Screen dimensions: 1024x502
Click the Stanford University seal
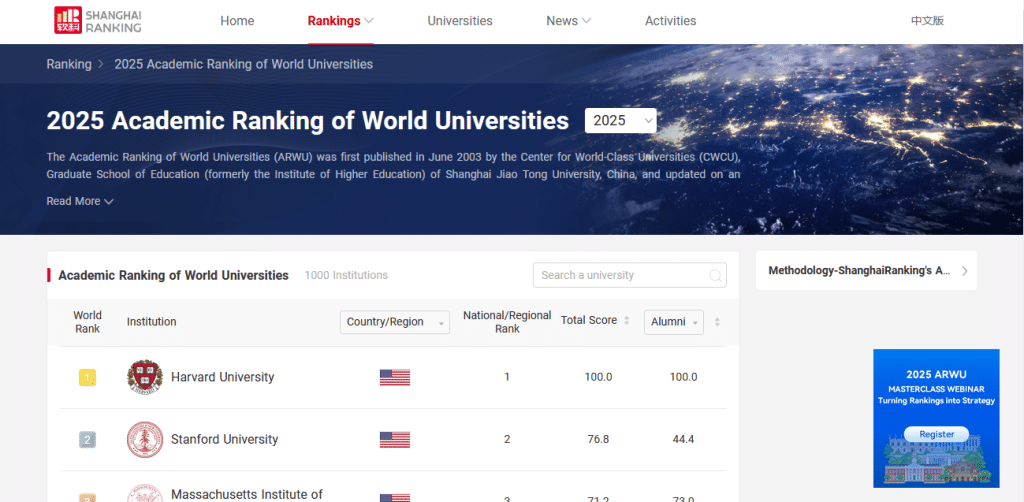tap(144, 439)
